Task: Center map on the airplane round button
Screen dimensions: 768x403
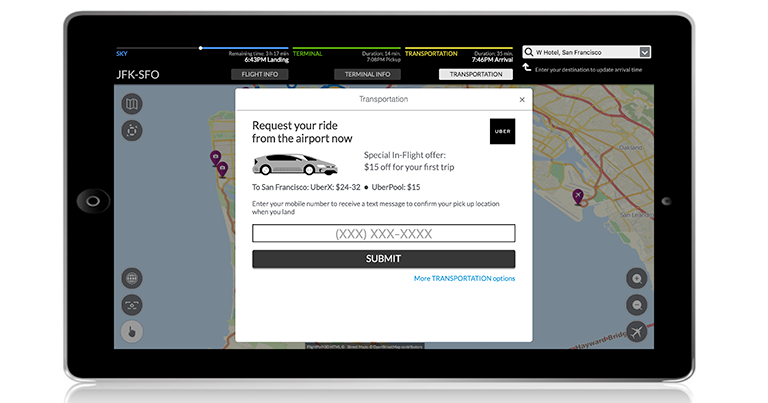Action: 637,332
